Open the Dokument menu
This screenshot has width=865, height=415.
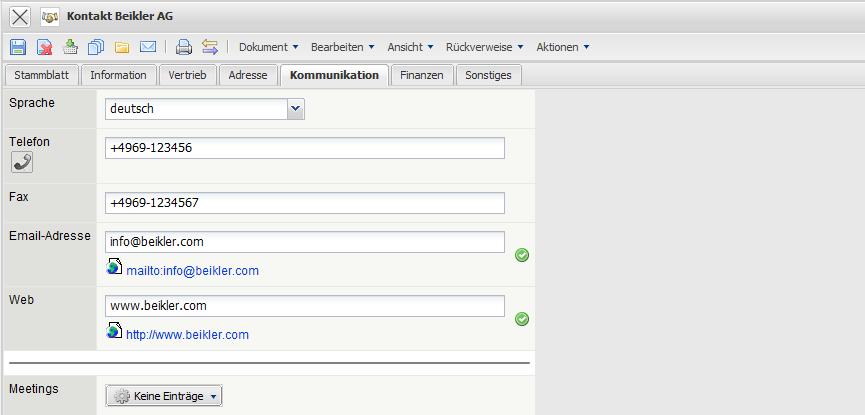point(268,47)
